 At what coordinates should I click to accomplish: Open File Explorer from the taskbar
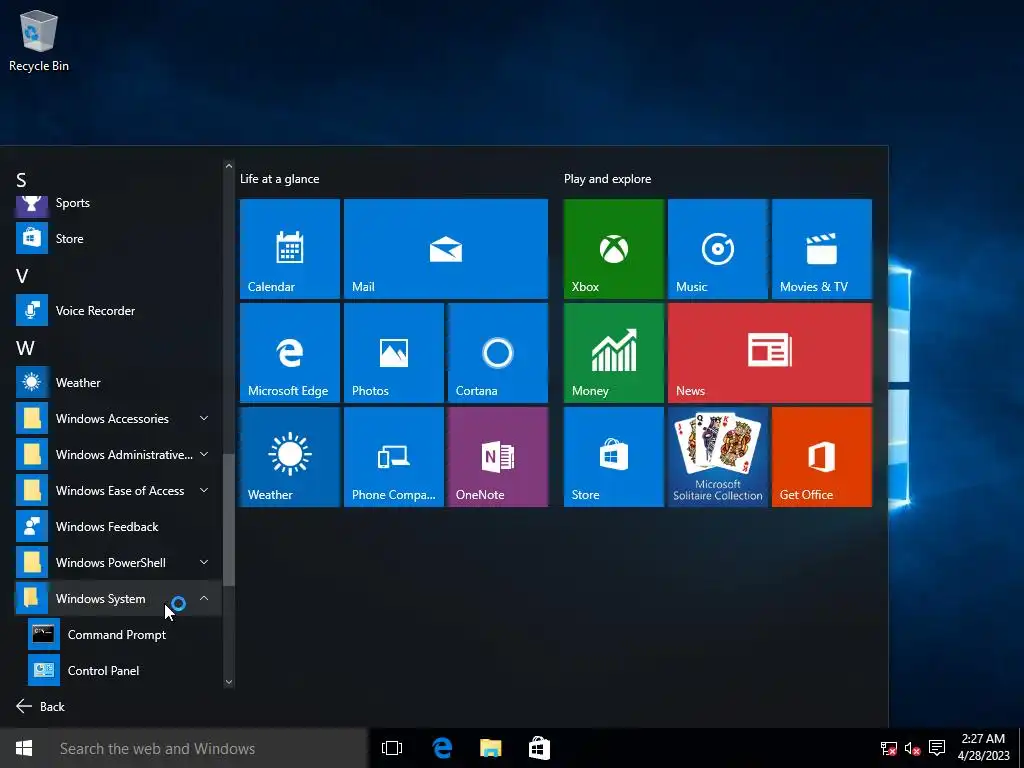pyautogui.click(x=490, y=748)
